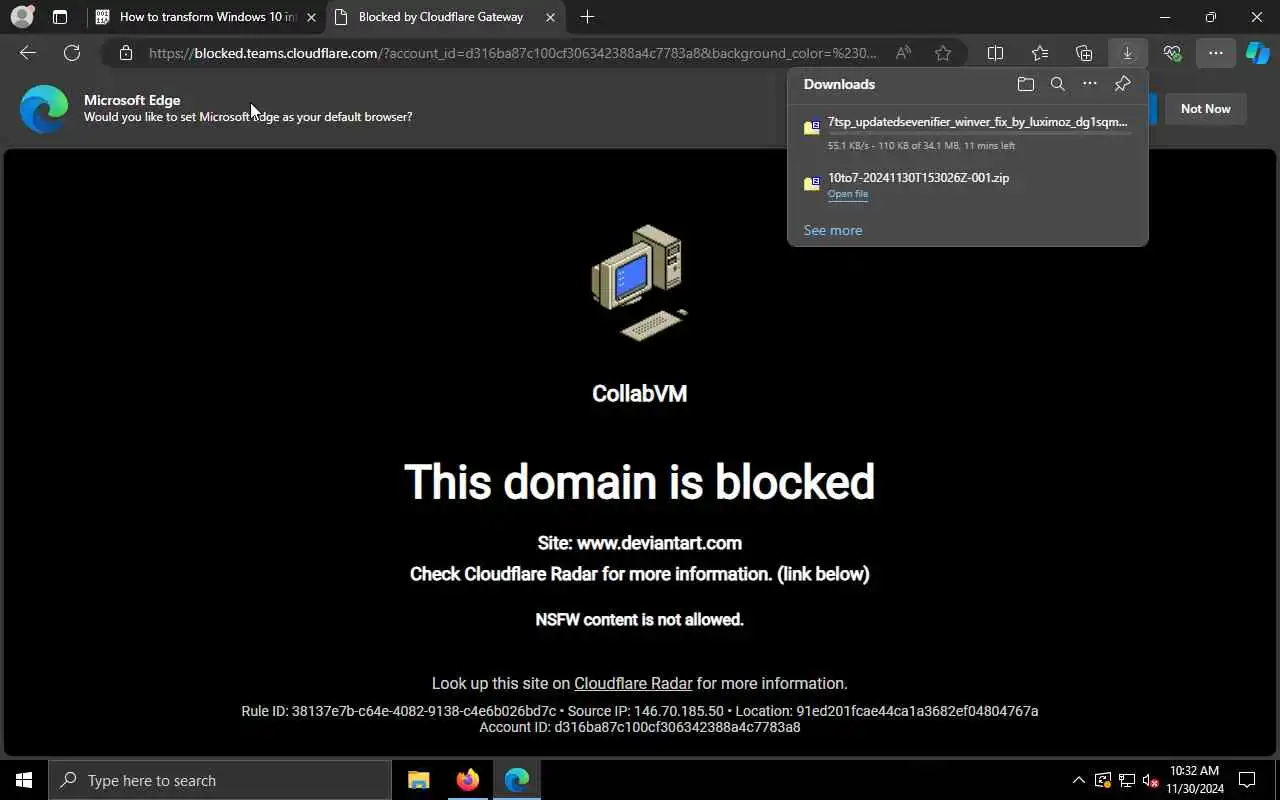Click the download progress bar for 7tsp file
Image resolution: width=1280 pixels, height=800 pixels.
pos(979,133)
